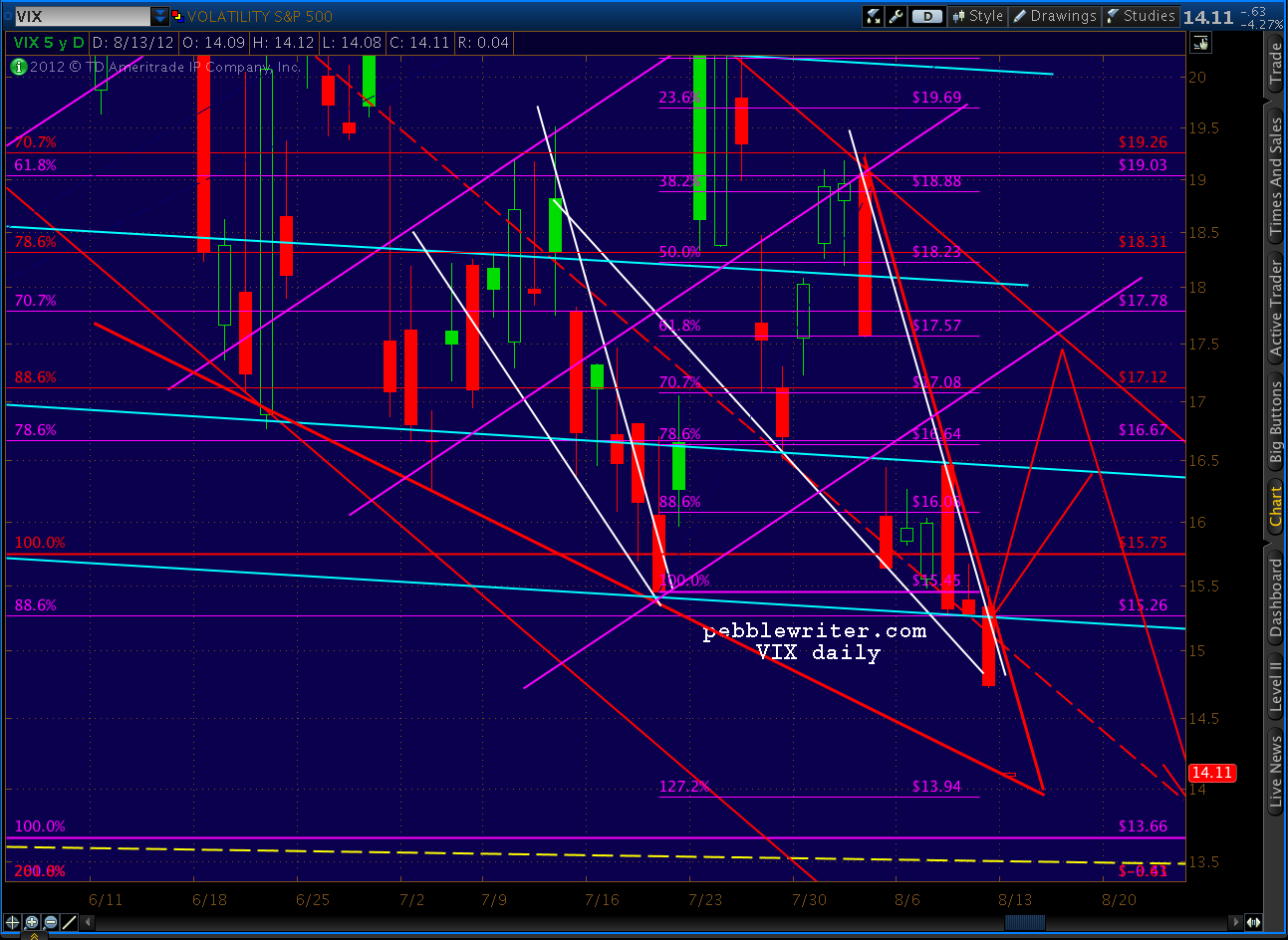
Task: Click the L: 14.08 low value
Action: pos(352,42)
